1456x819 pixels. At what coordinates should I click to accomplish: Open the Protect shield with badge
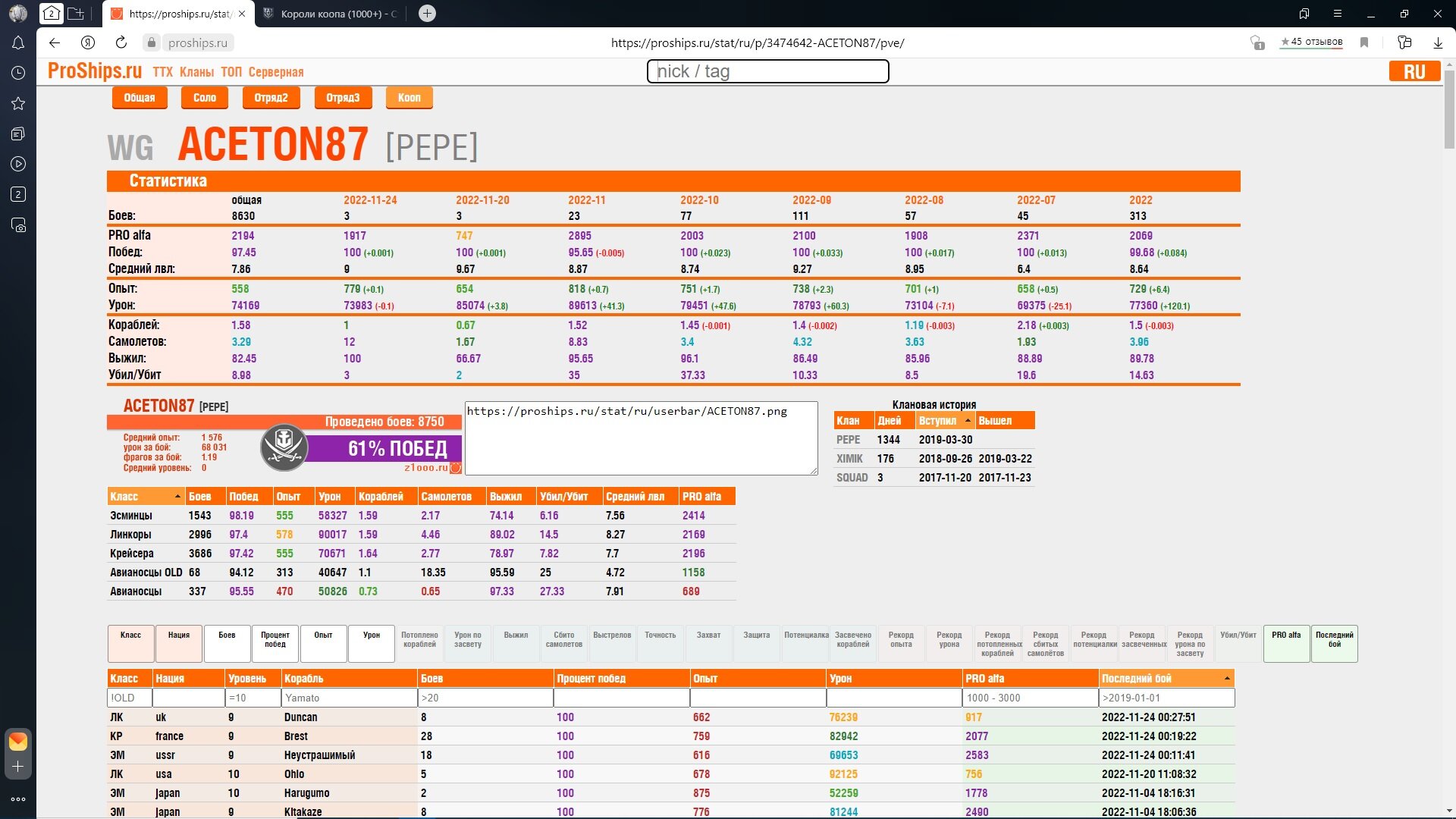pyautogui.click(x=1257, y=42)
